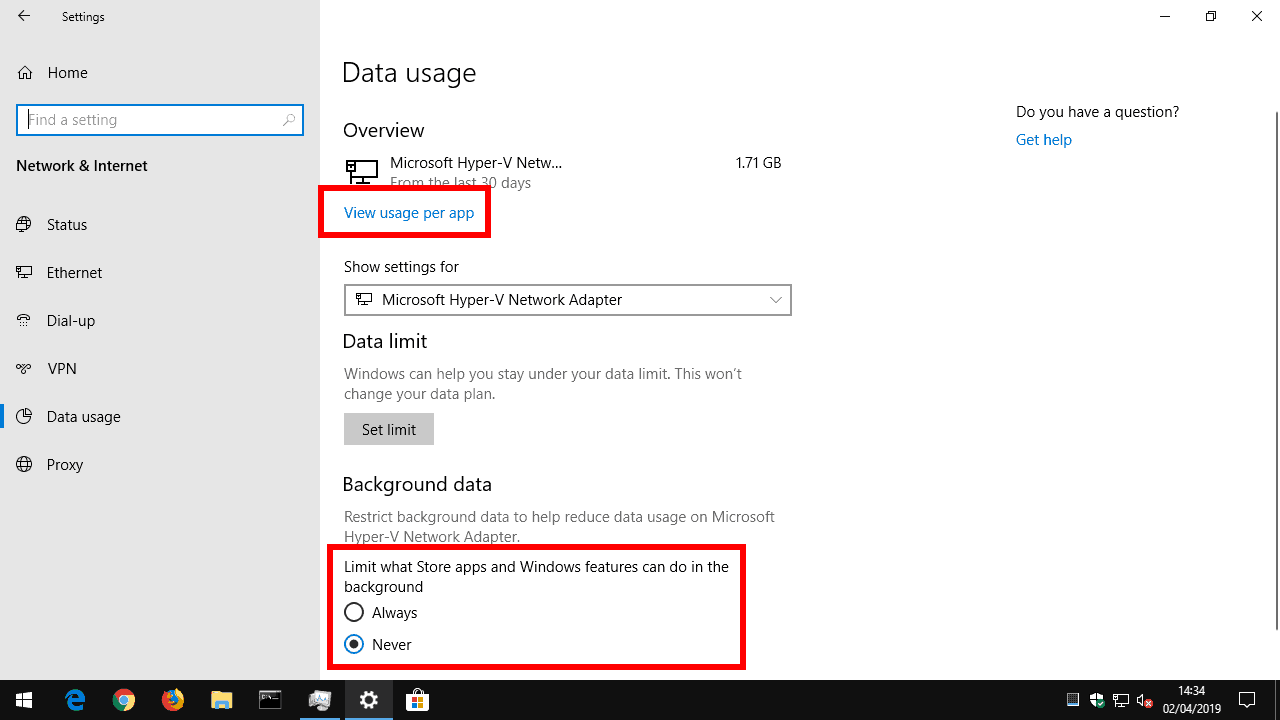Open the taskbar app next to Settings gear
1280x720 pixels.
(x=320, y=700)
